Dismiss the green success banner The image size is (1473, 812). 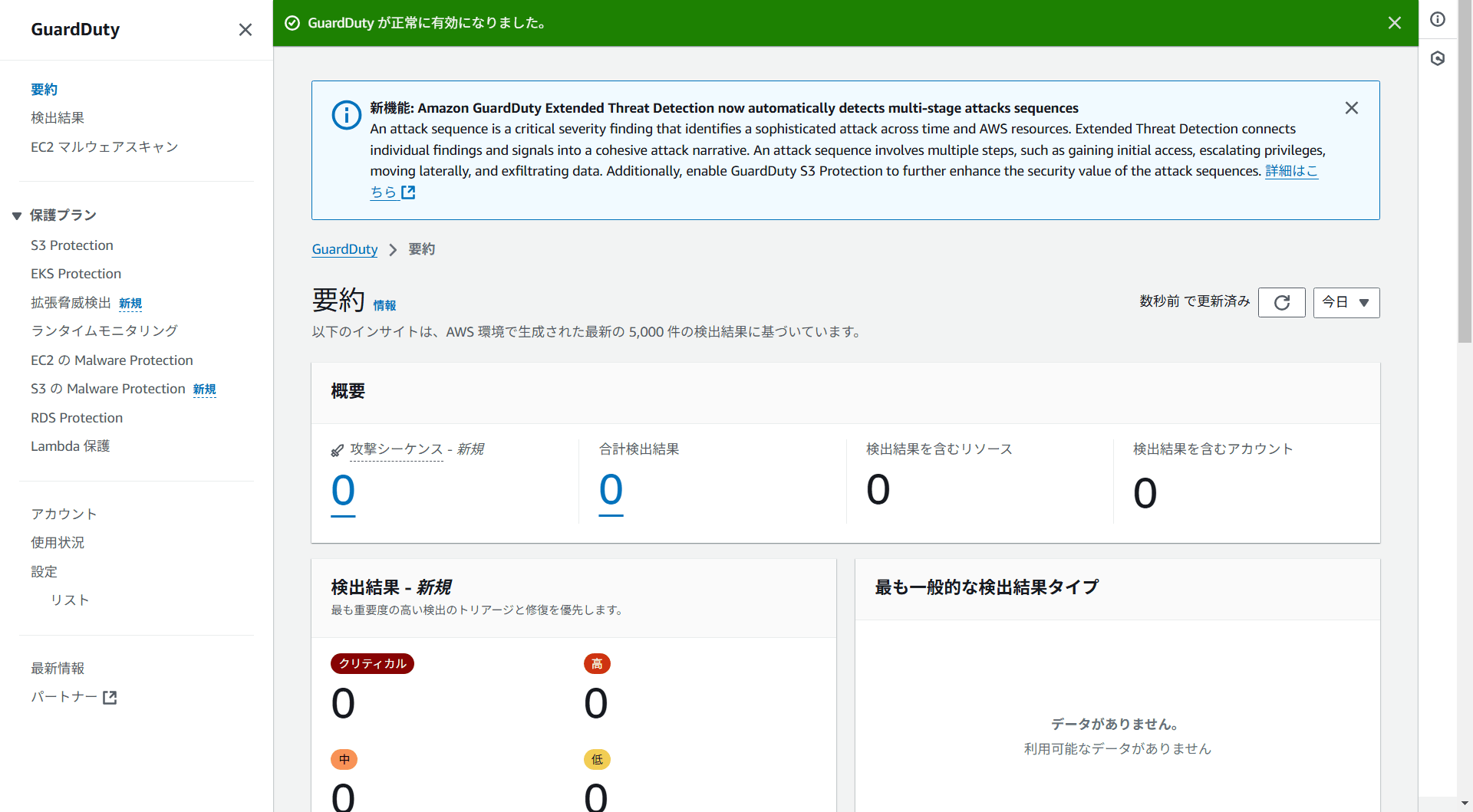1395,23
